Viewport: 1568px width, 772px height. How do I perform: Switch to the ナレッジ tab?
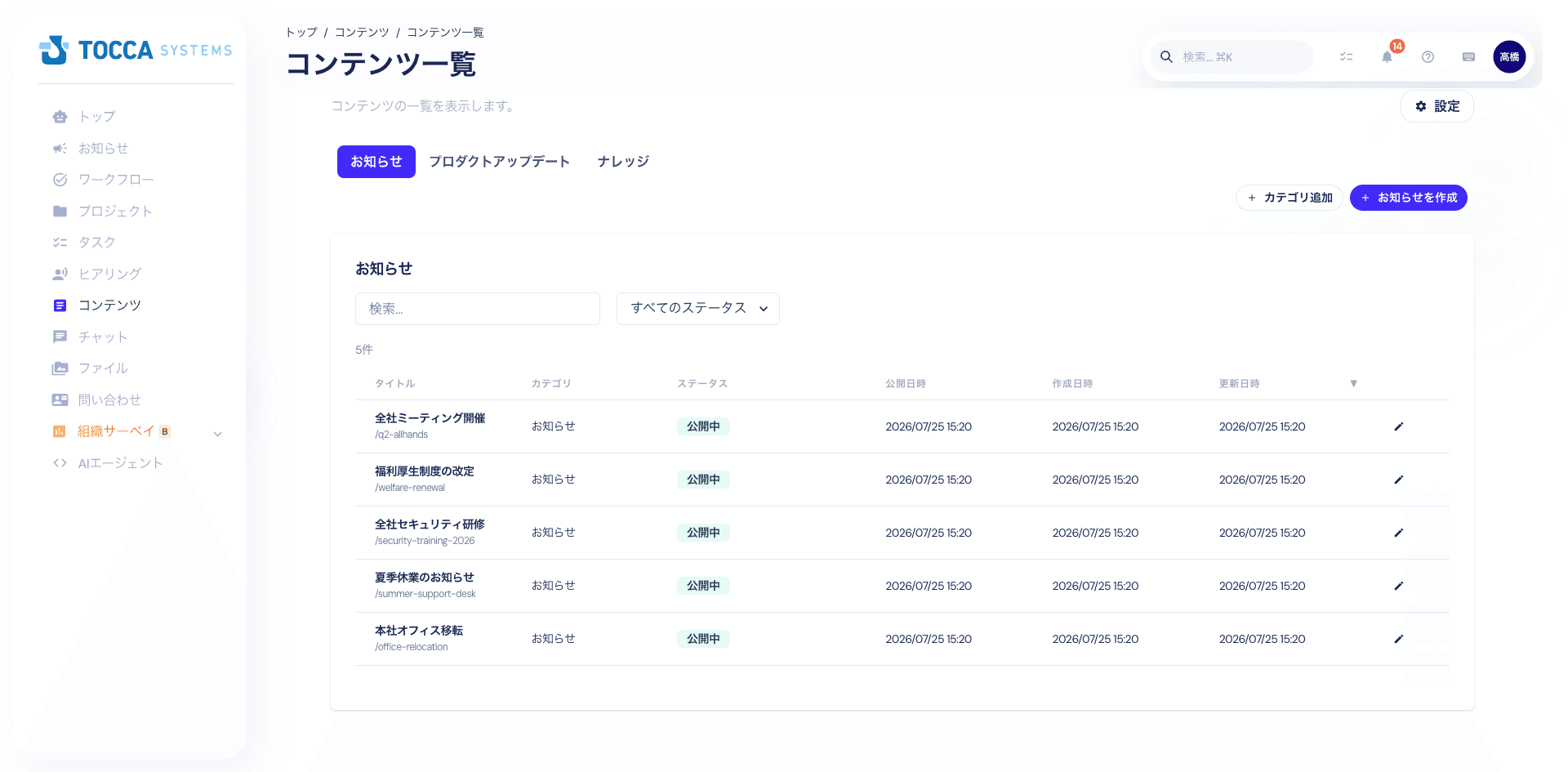[623, 162]
